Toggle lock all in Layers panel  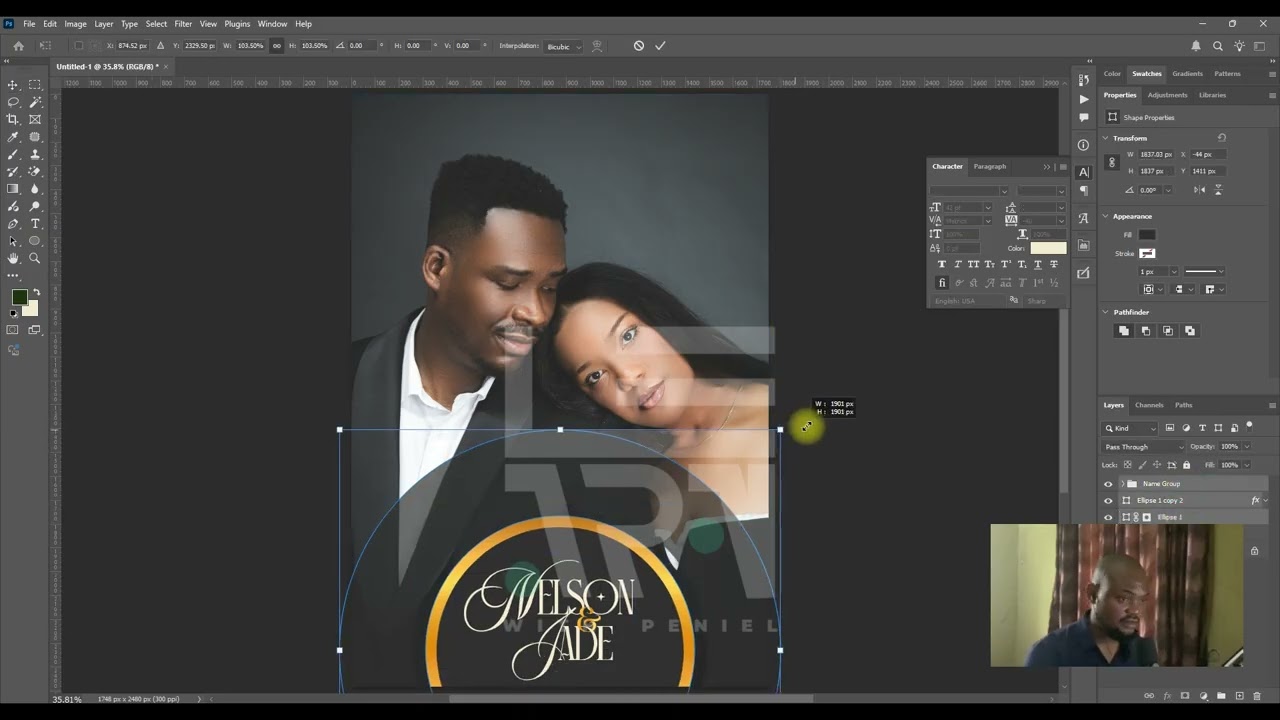(x=1187, y=465)
